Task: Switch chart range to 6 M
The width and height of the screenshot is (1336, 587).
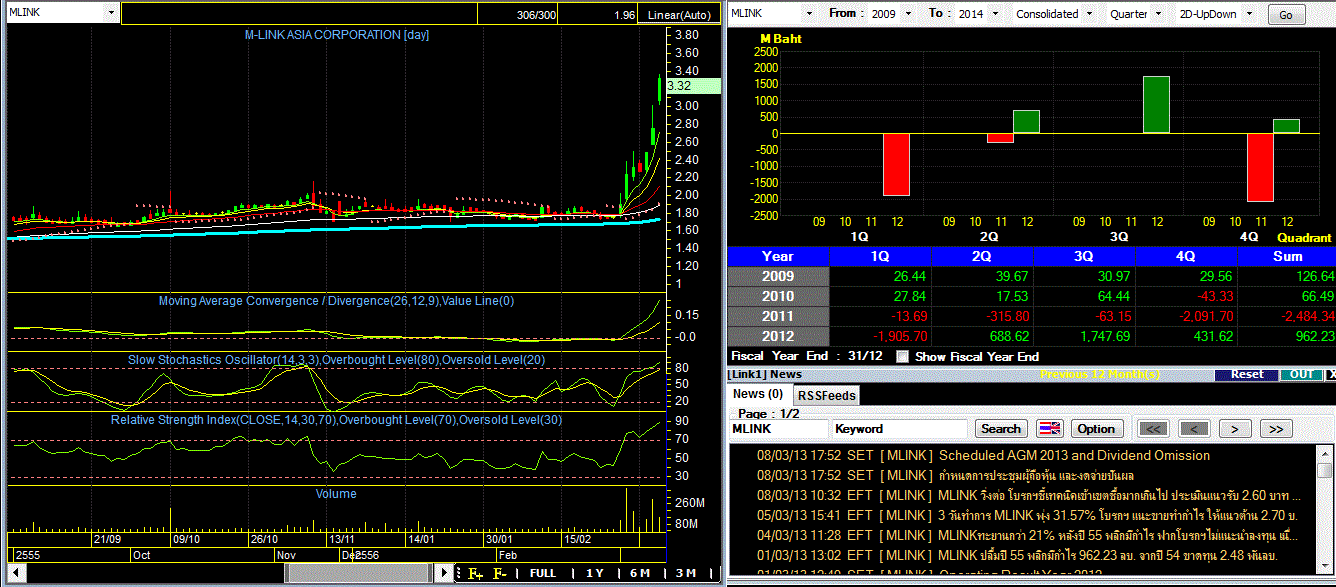Action: (x=640, y=573)
